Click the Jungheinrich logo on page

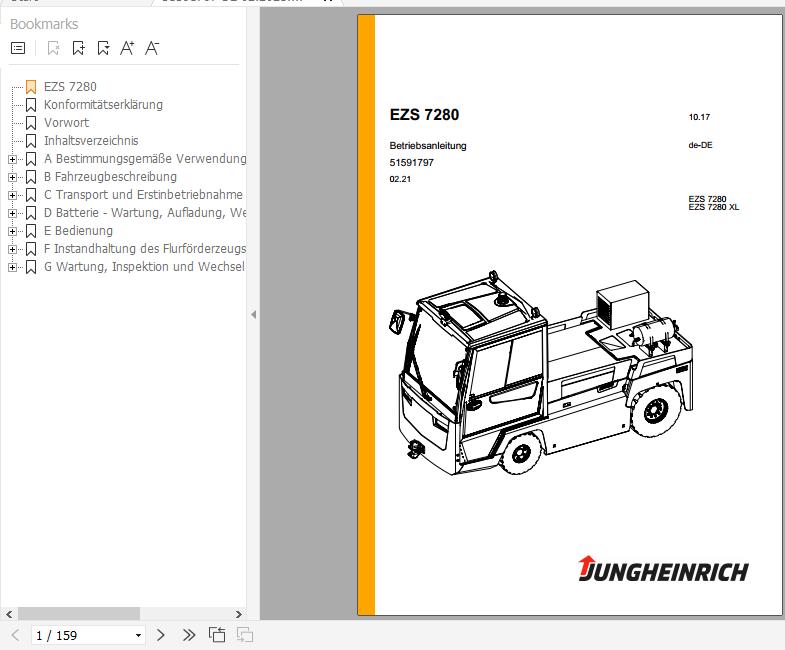[x=663, y=569]
